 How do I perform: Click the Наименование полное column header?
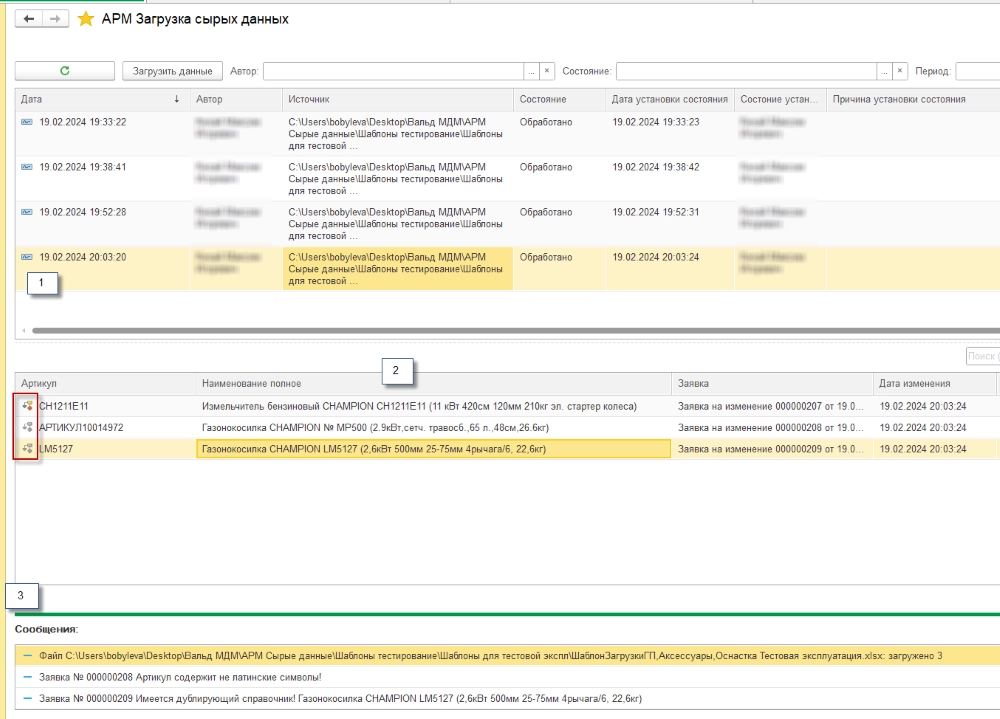click(434, 383)
